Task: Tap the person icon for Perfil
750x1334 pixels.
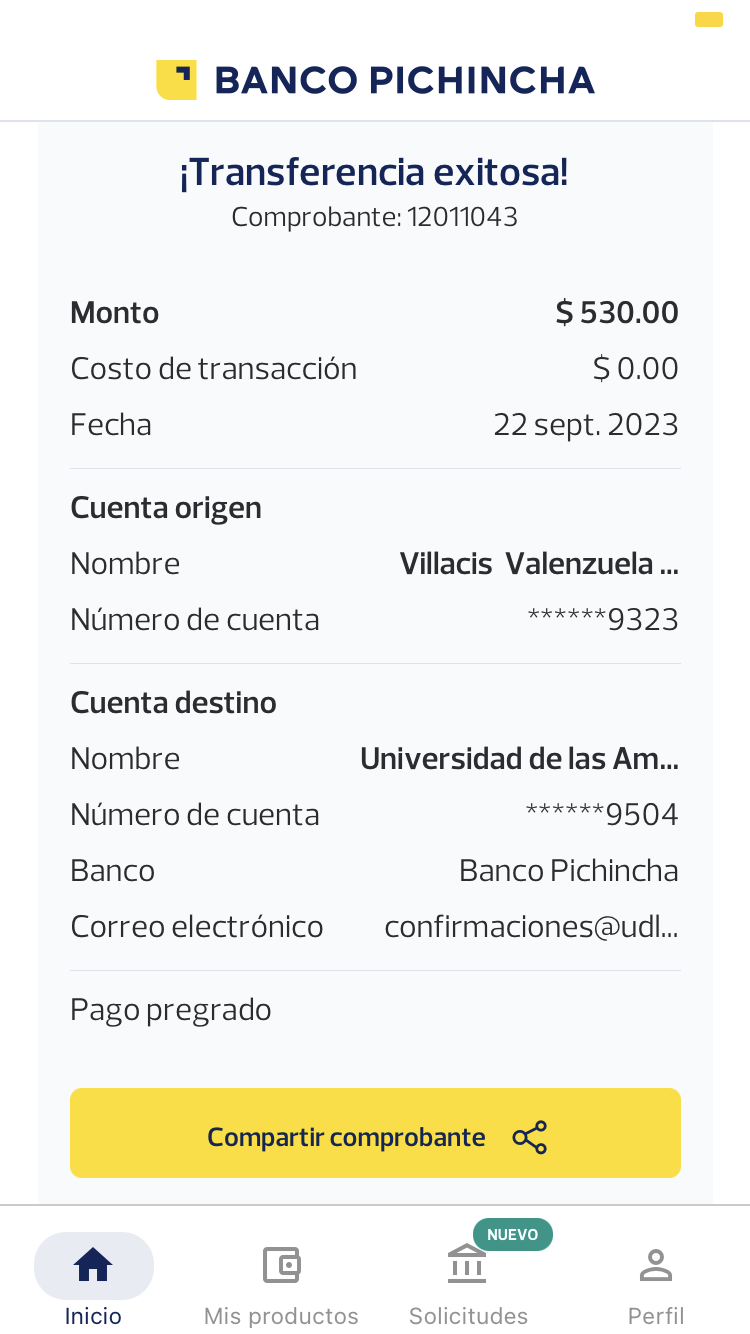Action: pos(656,1265)
